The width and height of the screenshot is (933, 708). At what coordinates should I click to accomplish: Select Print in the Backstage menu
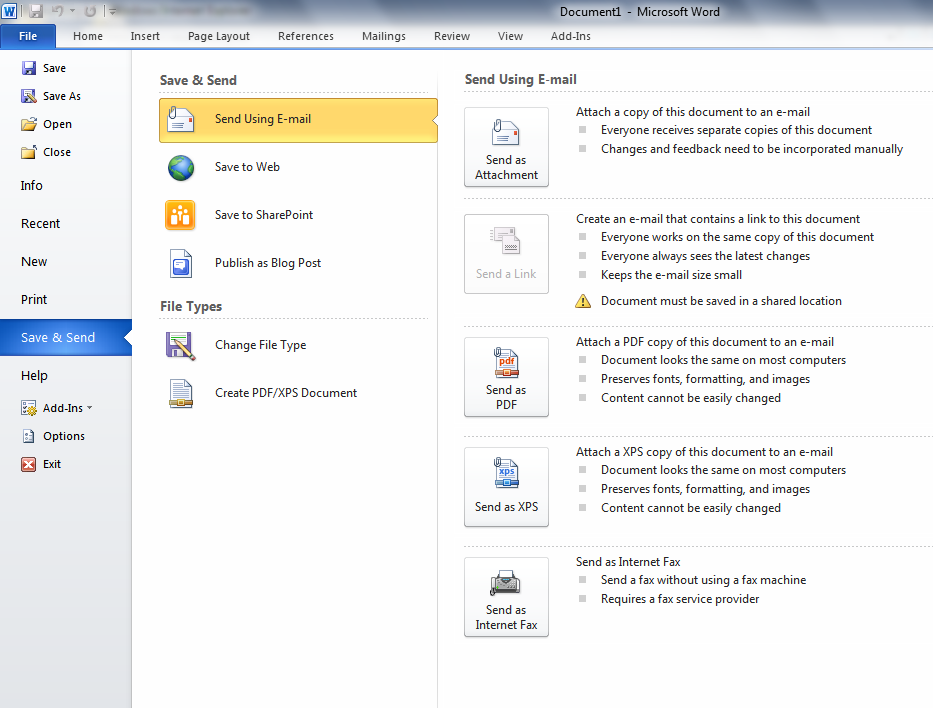click(x=34, y=300)
